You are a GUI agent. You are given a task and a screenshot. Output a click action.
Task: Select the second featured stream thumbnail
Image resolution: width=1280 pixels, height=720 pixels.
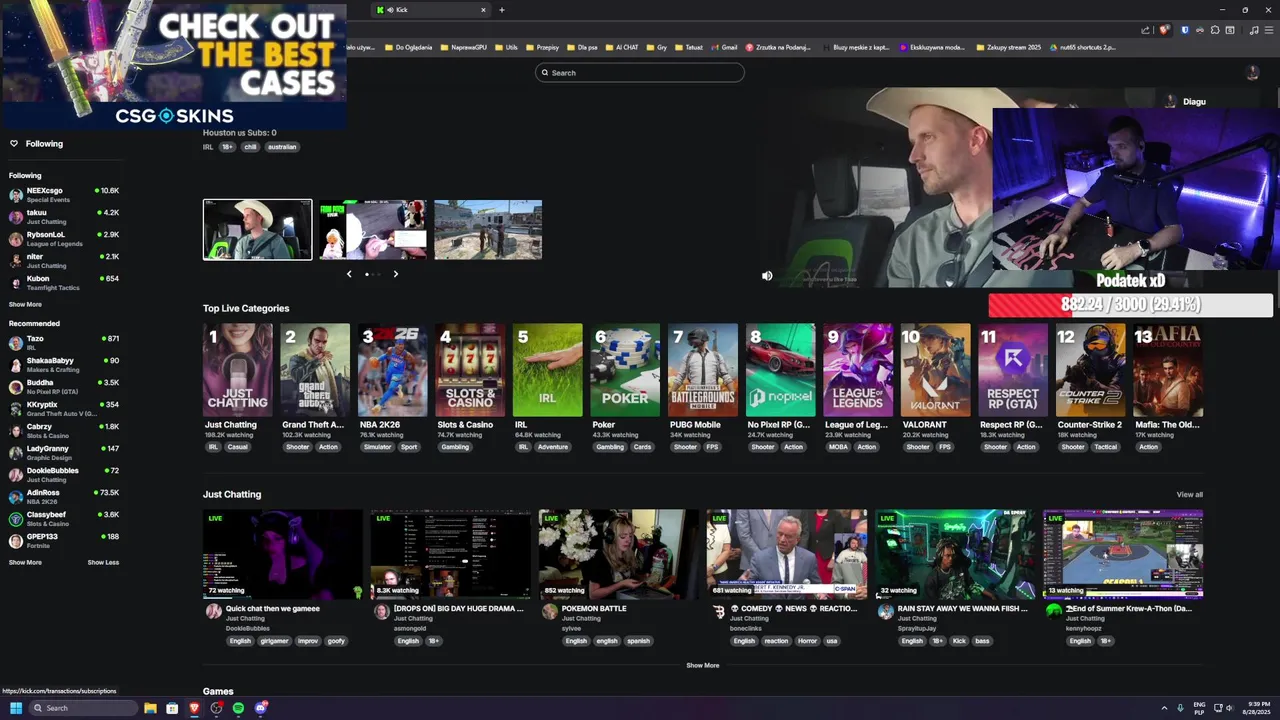(373, 230)
